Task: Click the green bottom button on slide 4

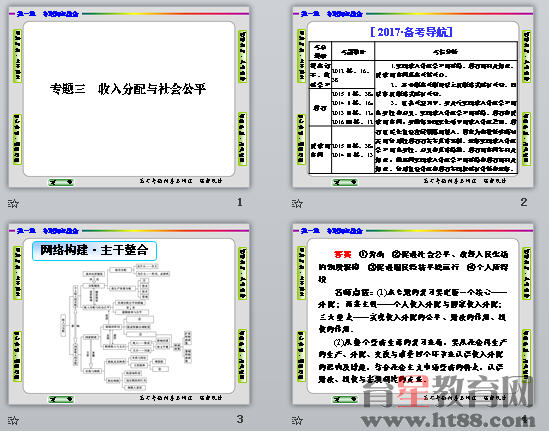Action: tap(345, 399)
